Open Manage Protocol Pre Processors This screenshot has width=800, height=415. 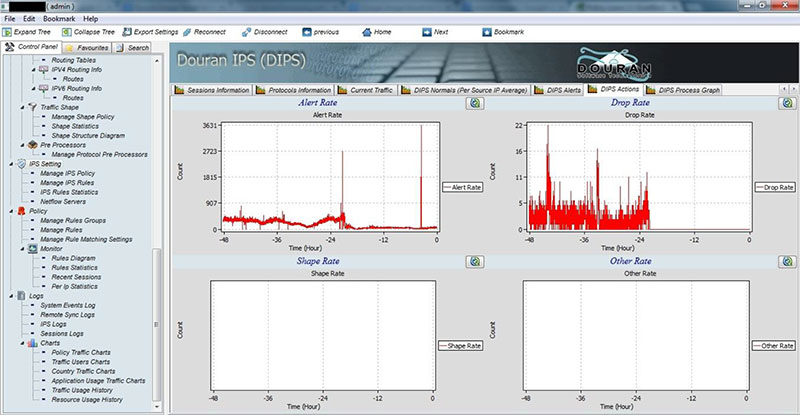click(x=99, y=155)
